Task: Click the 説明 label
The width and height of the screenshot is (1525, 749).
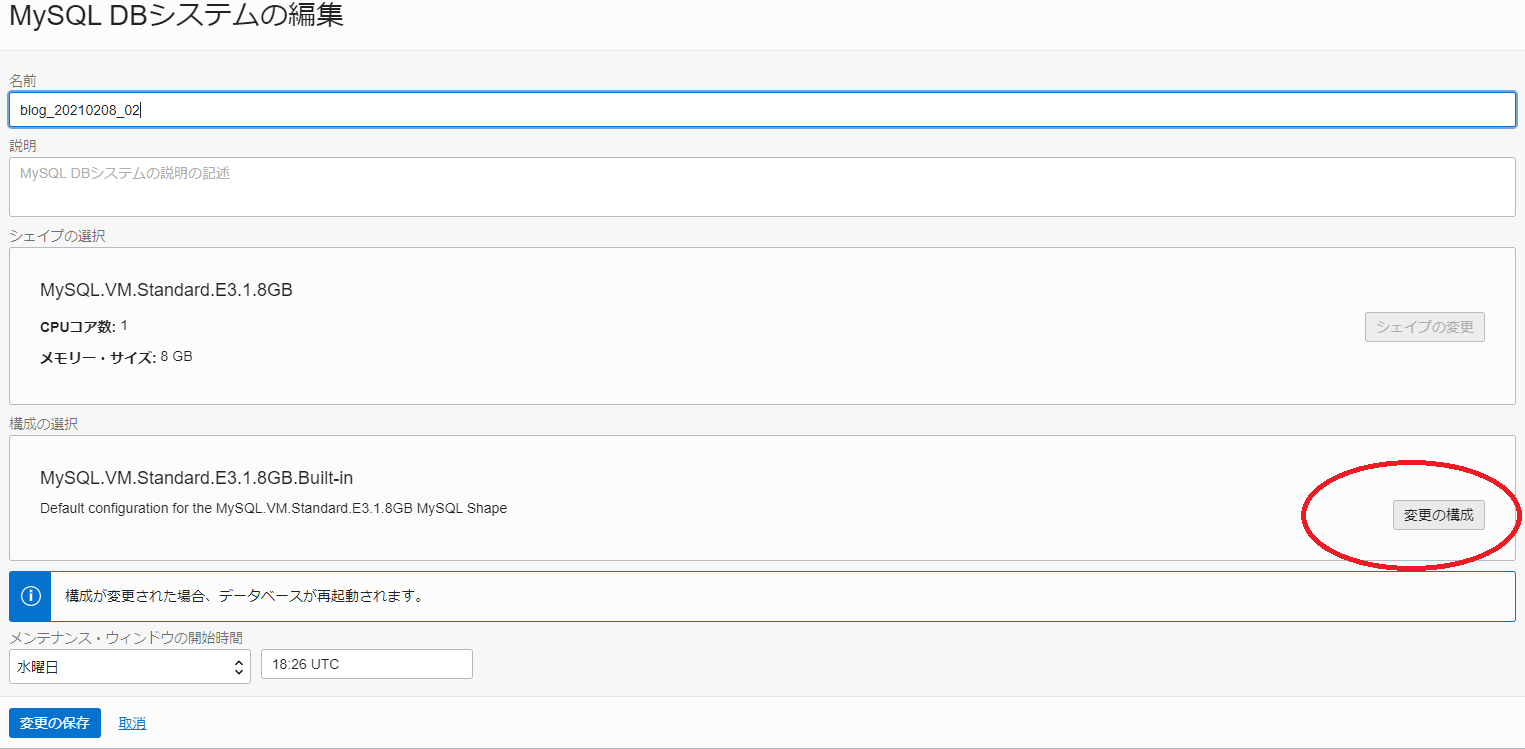Action: pos(23,145)
